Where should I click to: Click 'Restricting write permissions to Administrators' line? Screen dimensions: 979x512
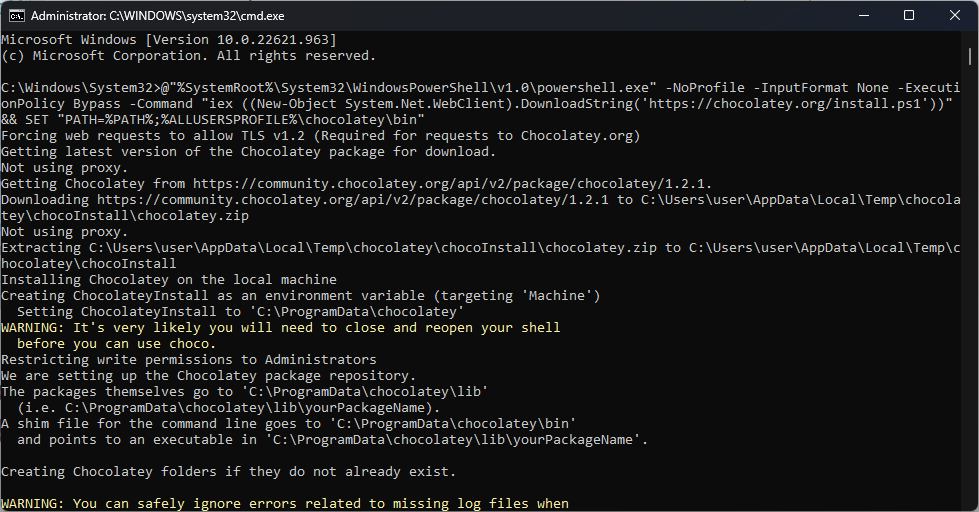[189, 360]
